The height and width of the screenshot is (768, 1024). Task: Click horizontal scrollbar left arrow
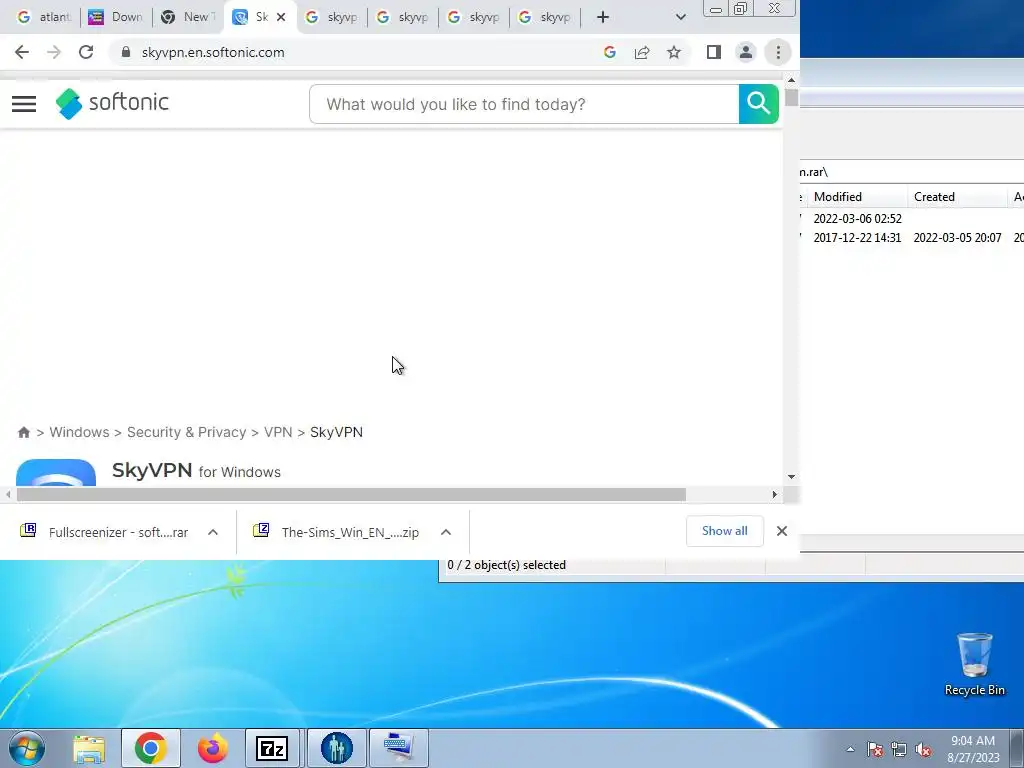8,494
